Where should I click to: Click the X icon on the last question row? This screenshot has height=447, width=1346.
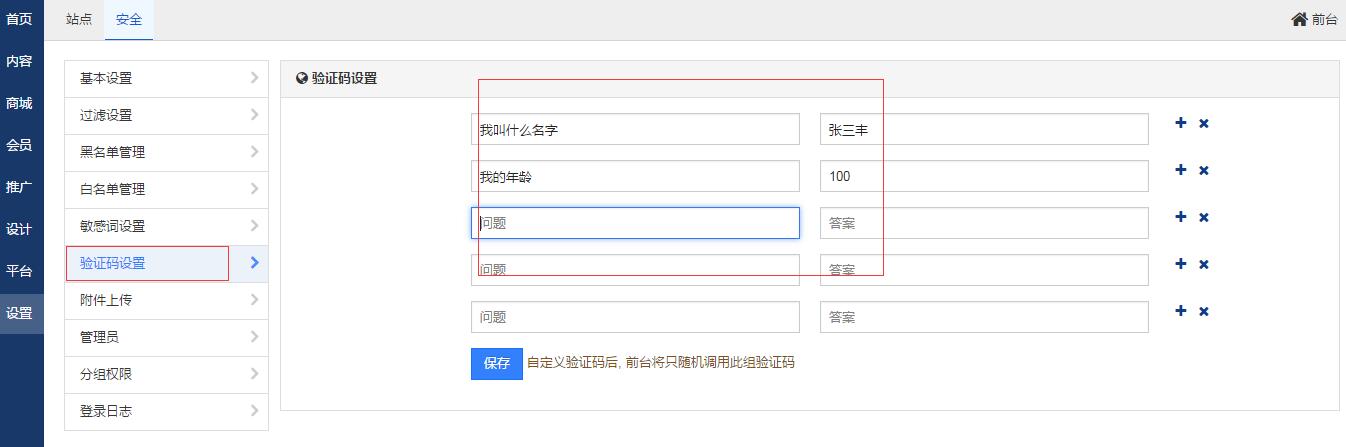coord(1204,312)
